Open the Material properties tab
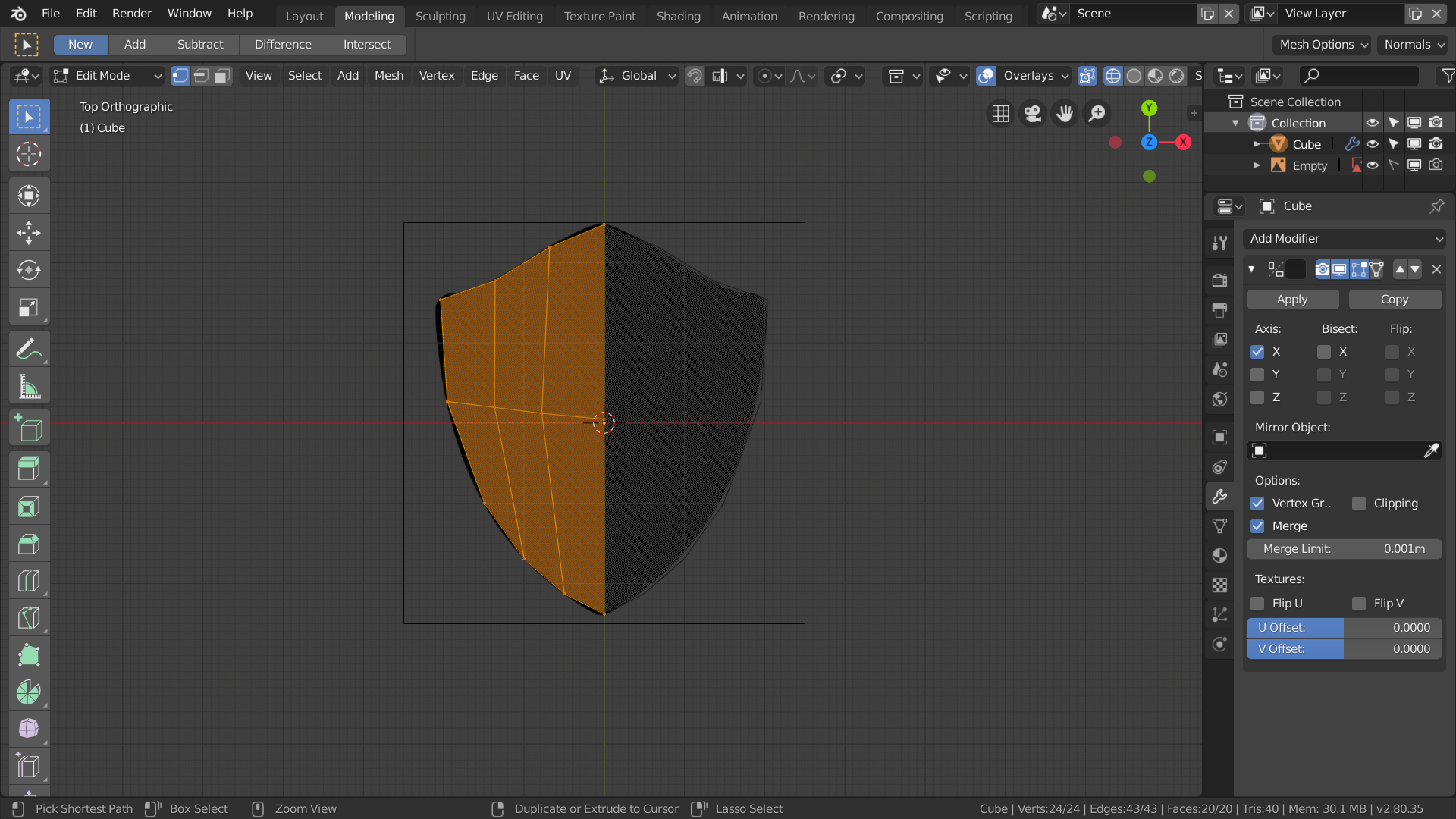 [x=1219, y=555]
